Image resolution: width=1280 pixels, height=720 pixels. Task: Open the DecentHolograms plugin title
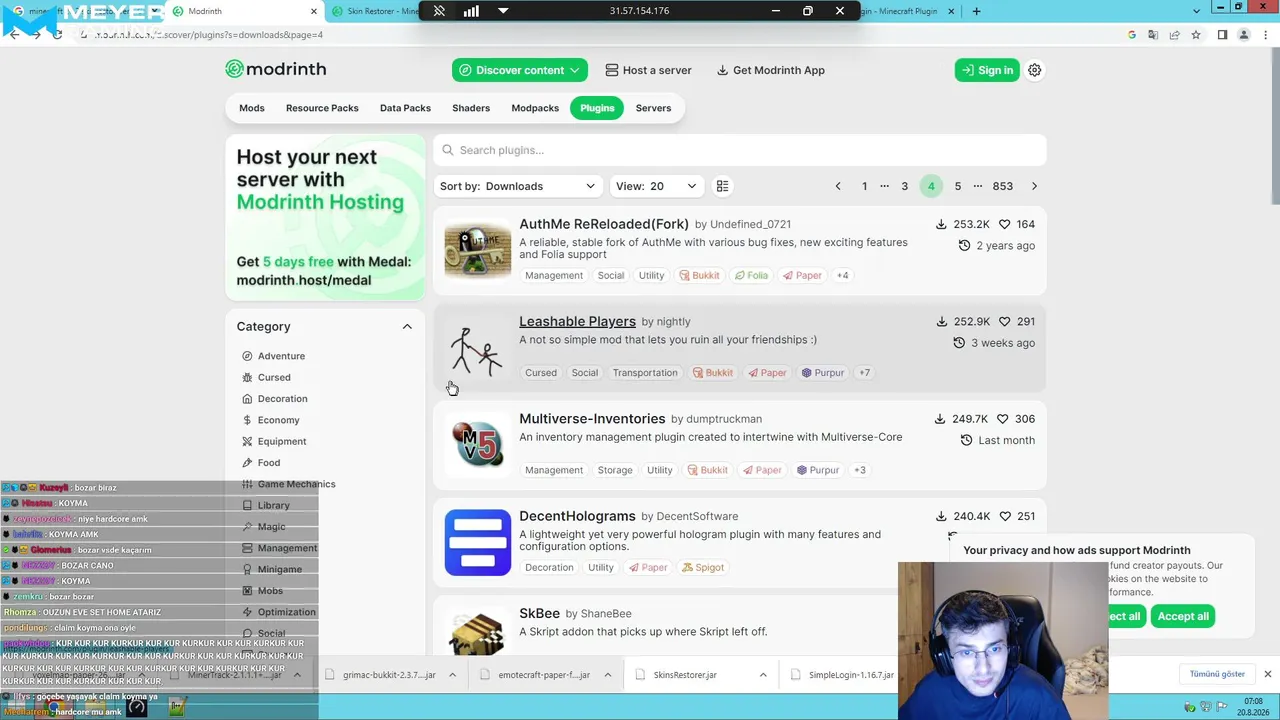click(577, 516)
